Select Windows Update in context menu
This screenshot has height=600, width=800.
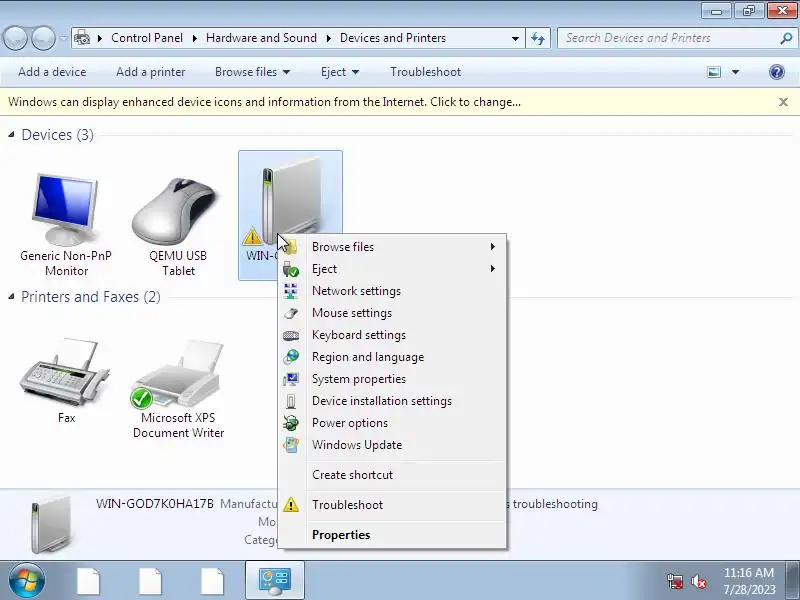point(392,444)
